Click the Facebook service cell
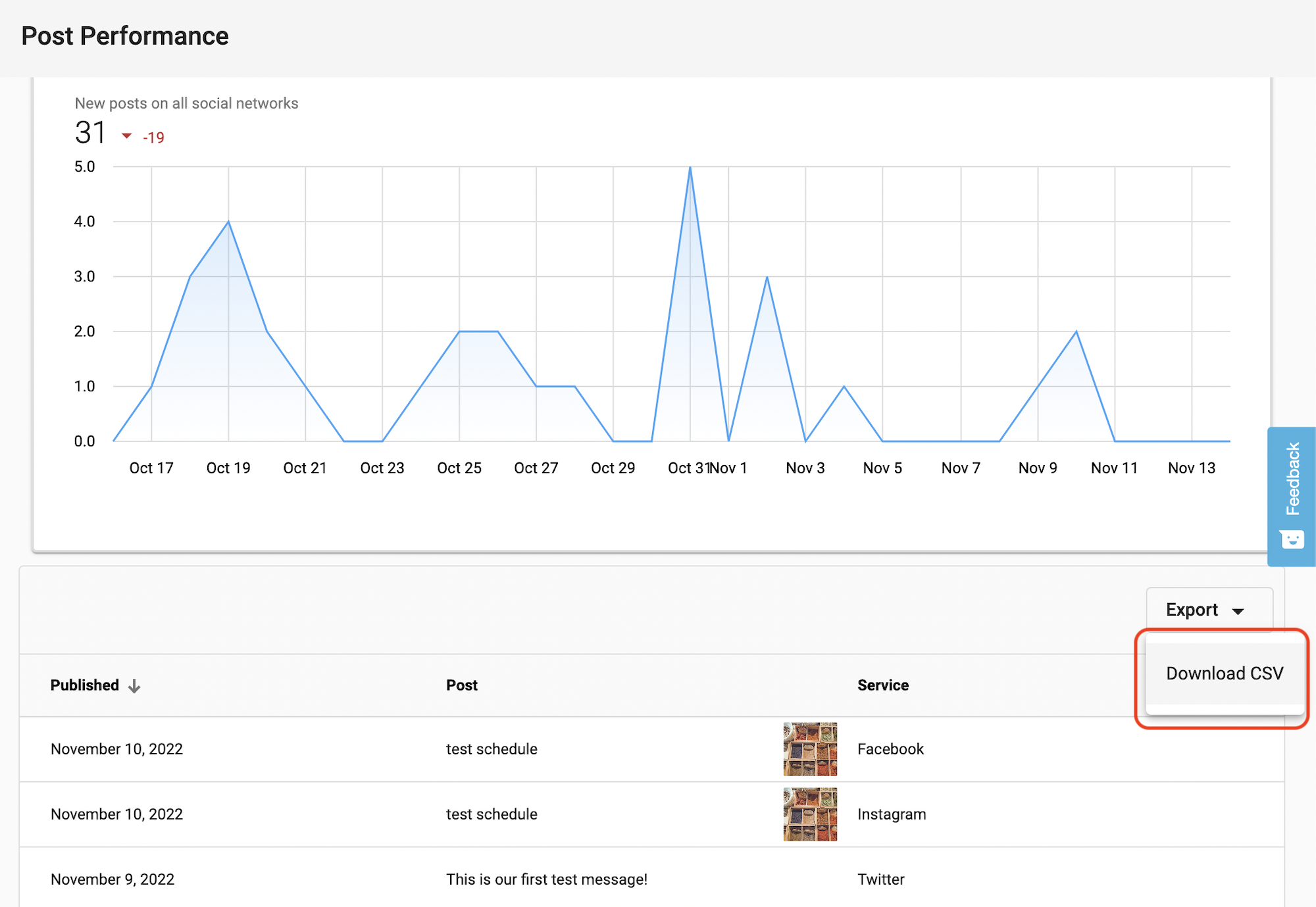This screenshot has height=907, width=1316. [890, 749]
